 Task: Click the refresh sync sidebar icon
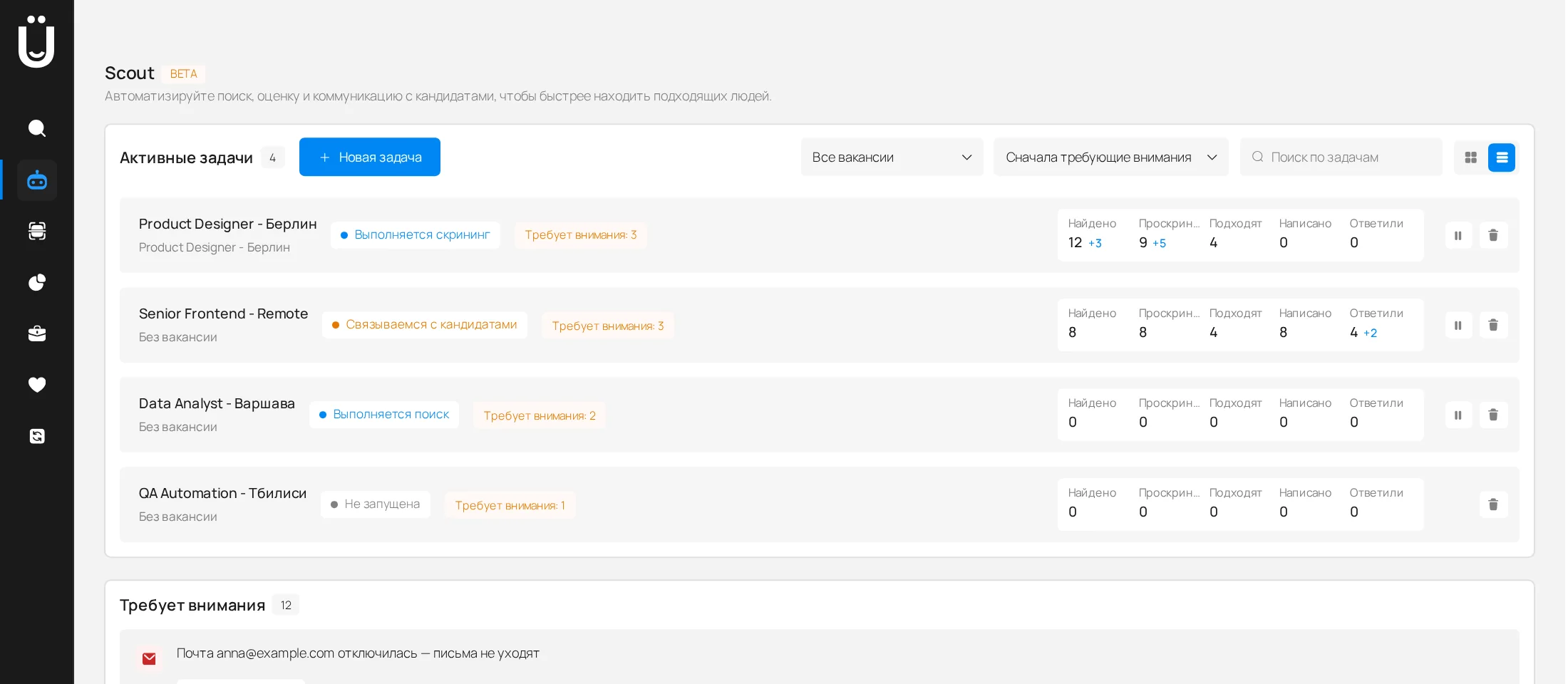coord(37,436)
